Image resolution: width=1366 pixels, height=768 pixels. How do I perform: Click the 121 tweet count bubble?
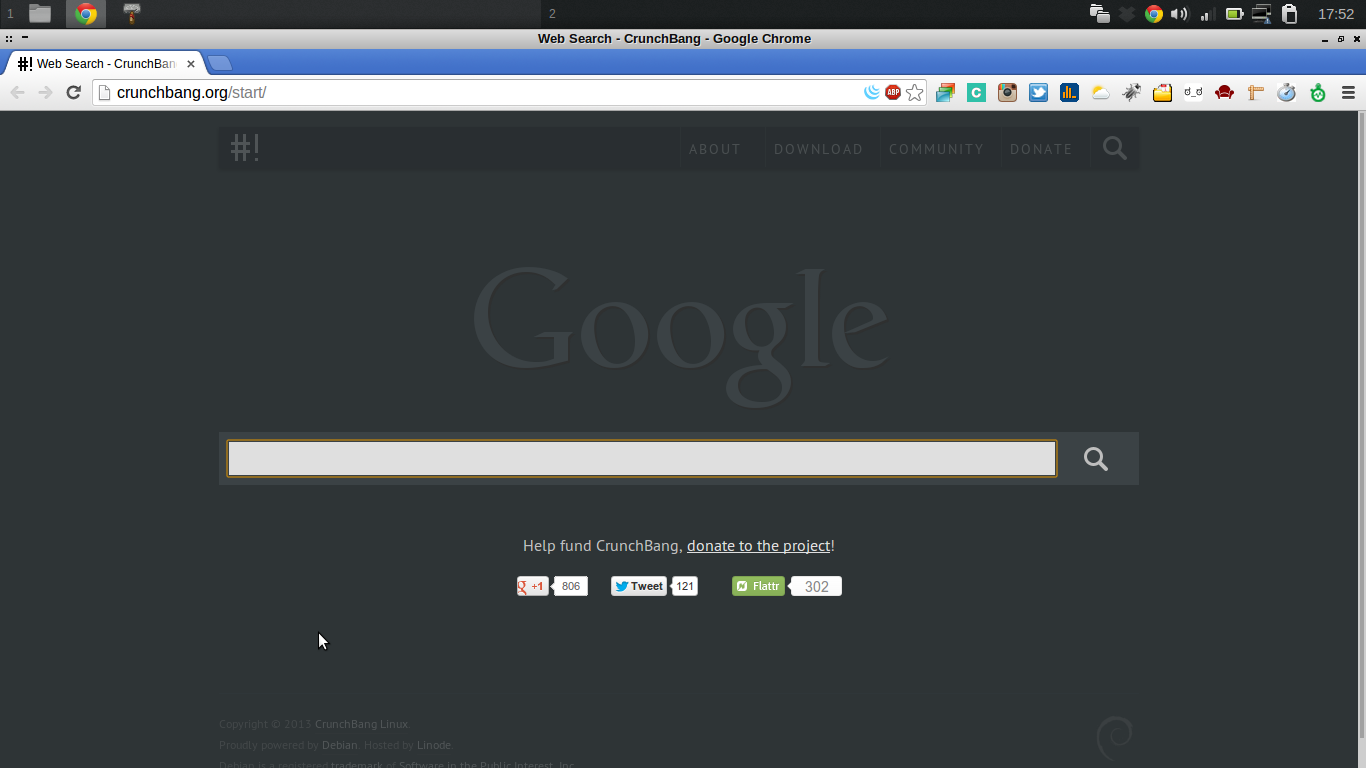[685, 586]
